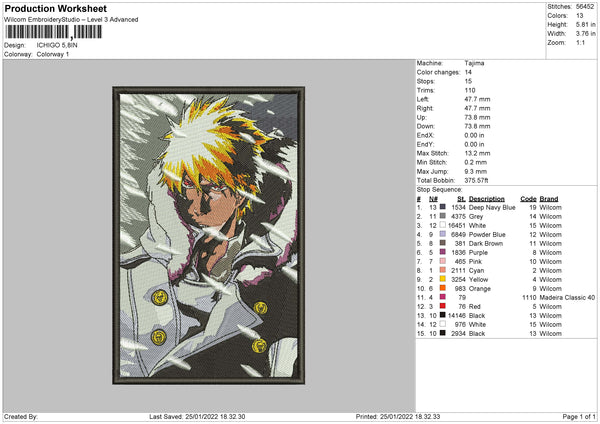This screenshot has height=424, width=600.
Task: Click the 'EndX:' label
Action: pyautogui.click(x=426, y=135)
